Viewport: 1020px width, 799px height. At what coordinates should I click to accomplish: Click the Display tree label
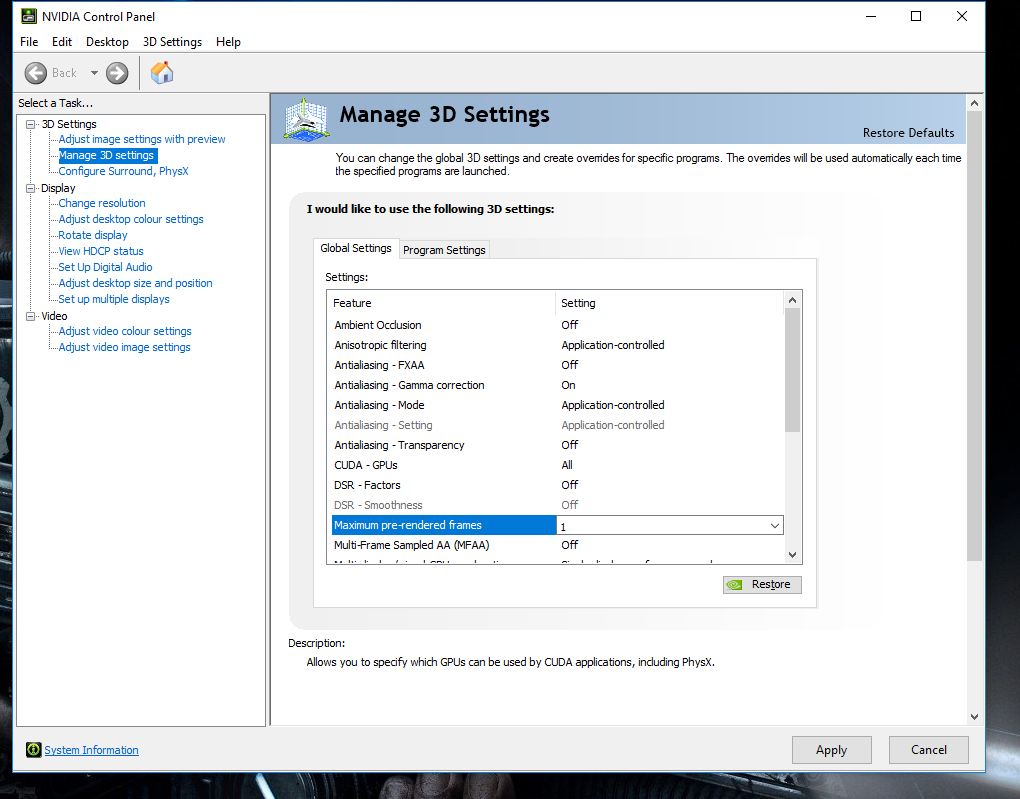59,188
